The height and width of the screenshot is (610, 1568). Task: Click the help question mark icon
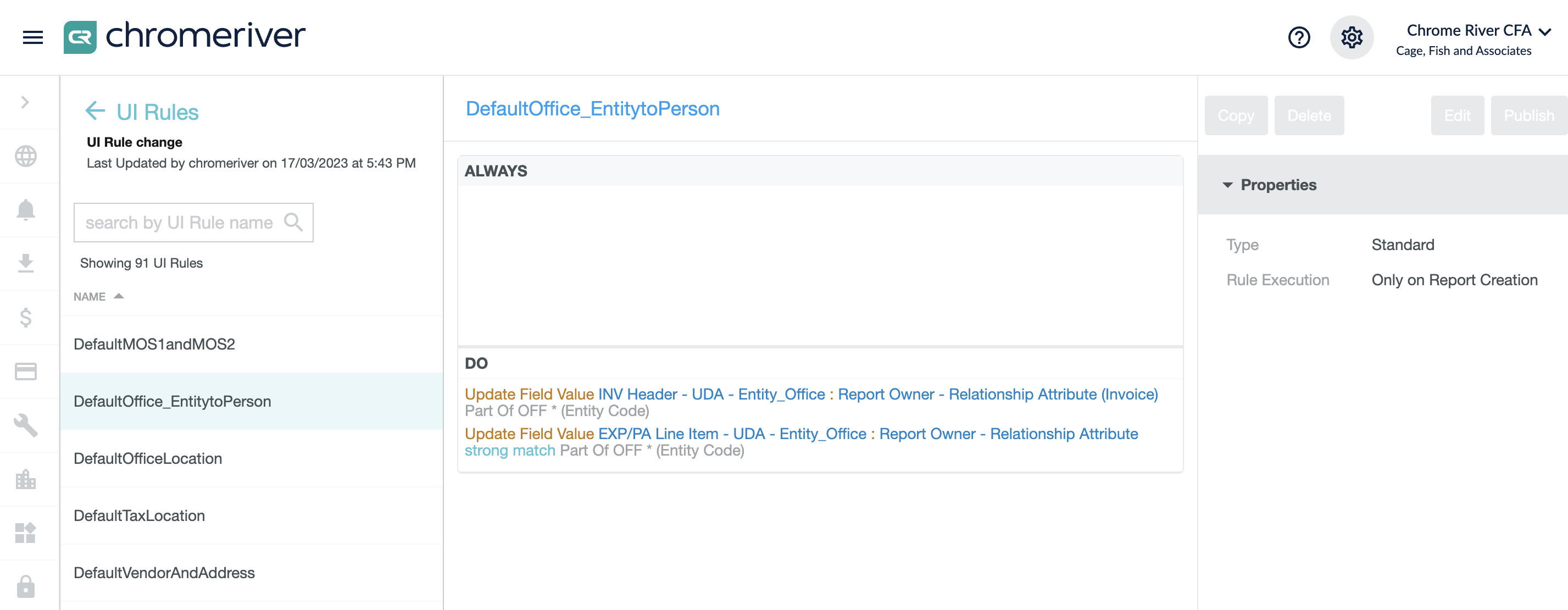tap(1298, 38)
